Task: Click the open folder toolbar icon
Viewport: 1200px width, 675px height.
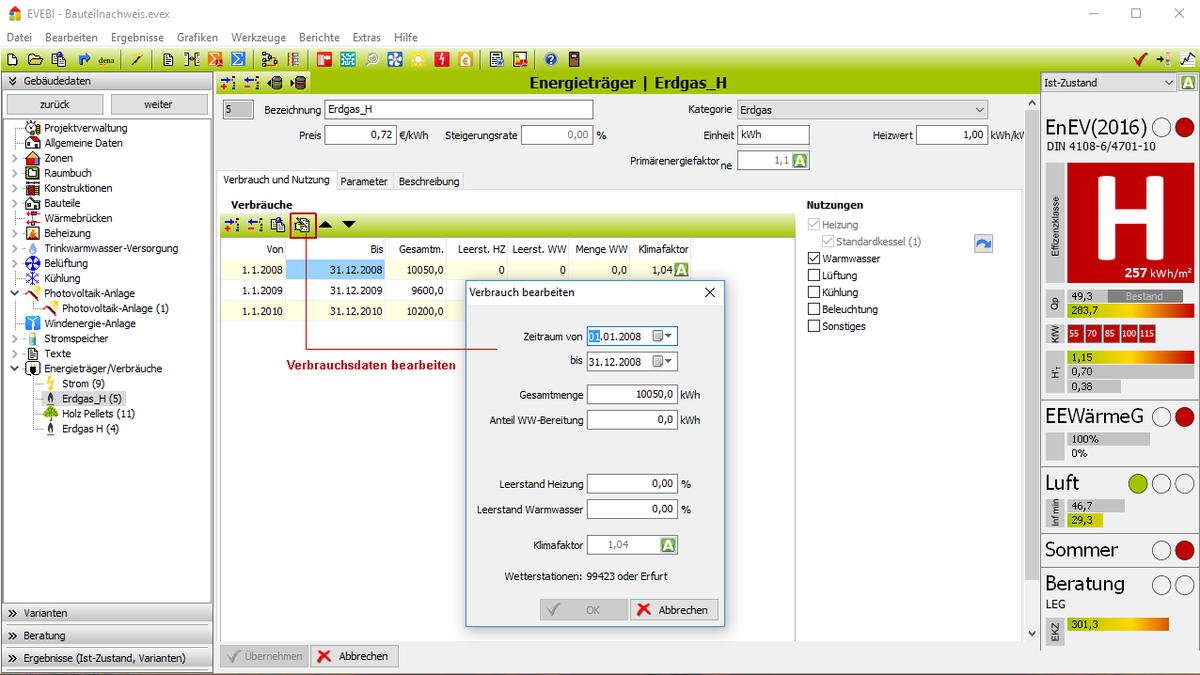Action: coord(35,59)
